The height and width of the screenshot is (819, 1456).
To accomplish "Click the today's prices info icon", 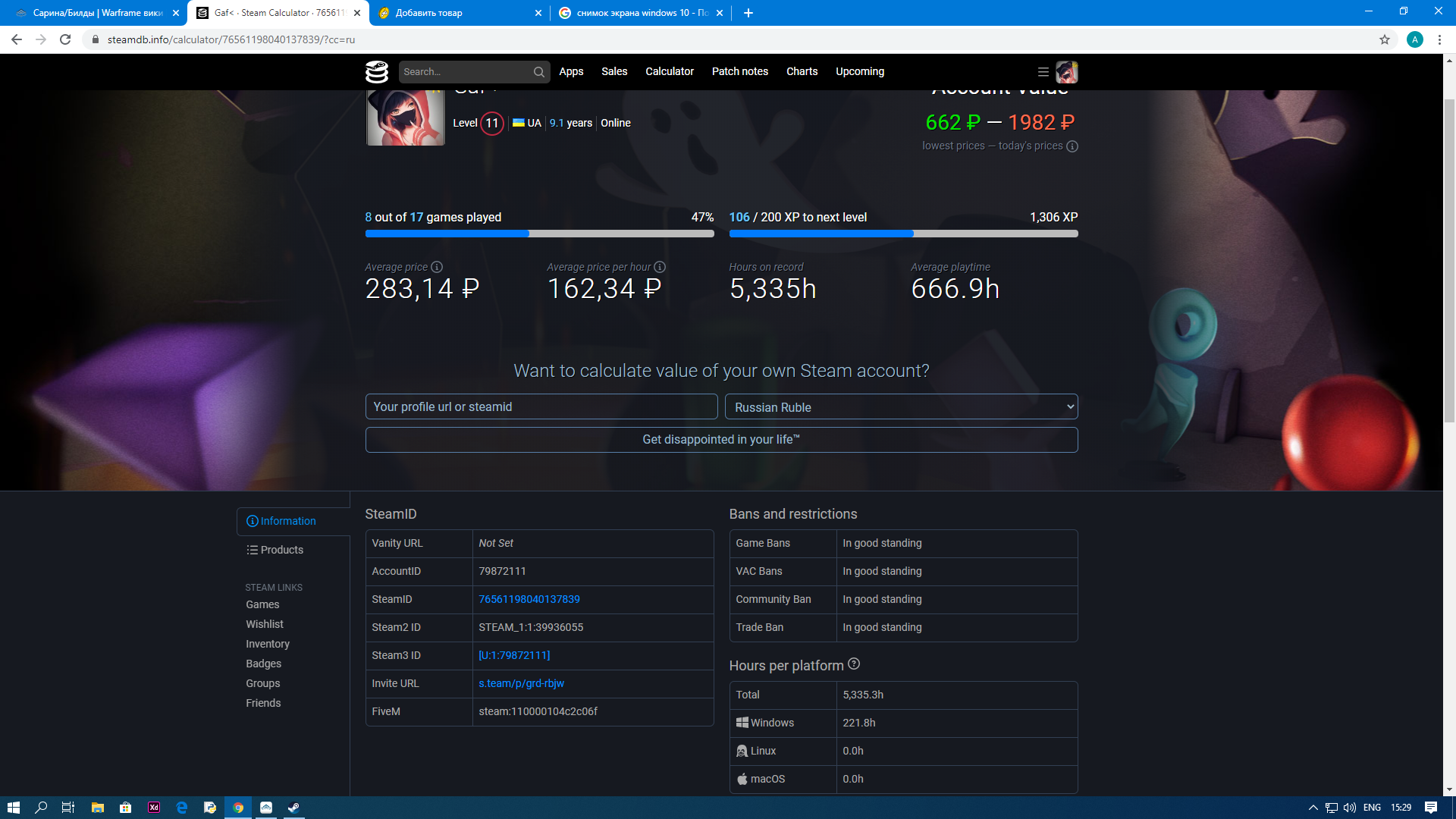I will coord(1072,146).
